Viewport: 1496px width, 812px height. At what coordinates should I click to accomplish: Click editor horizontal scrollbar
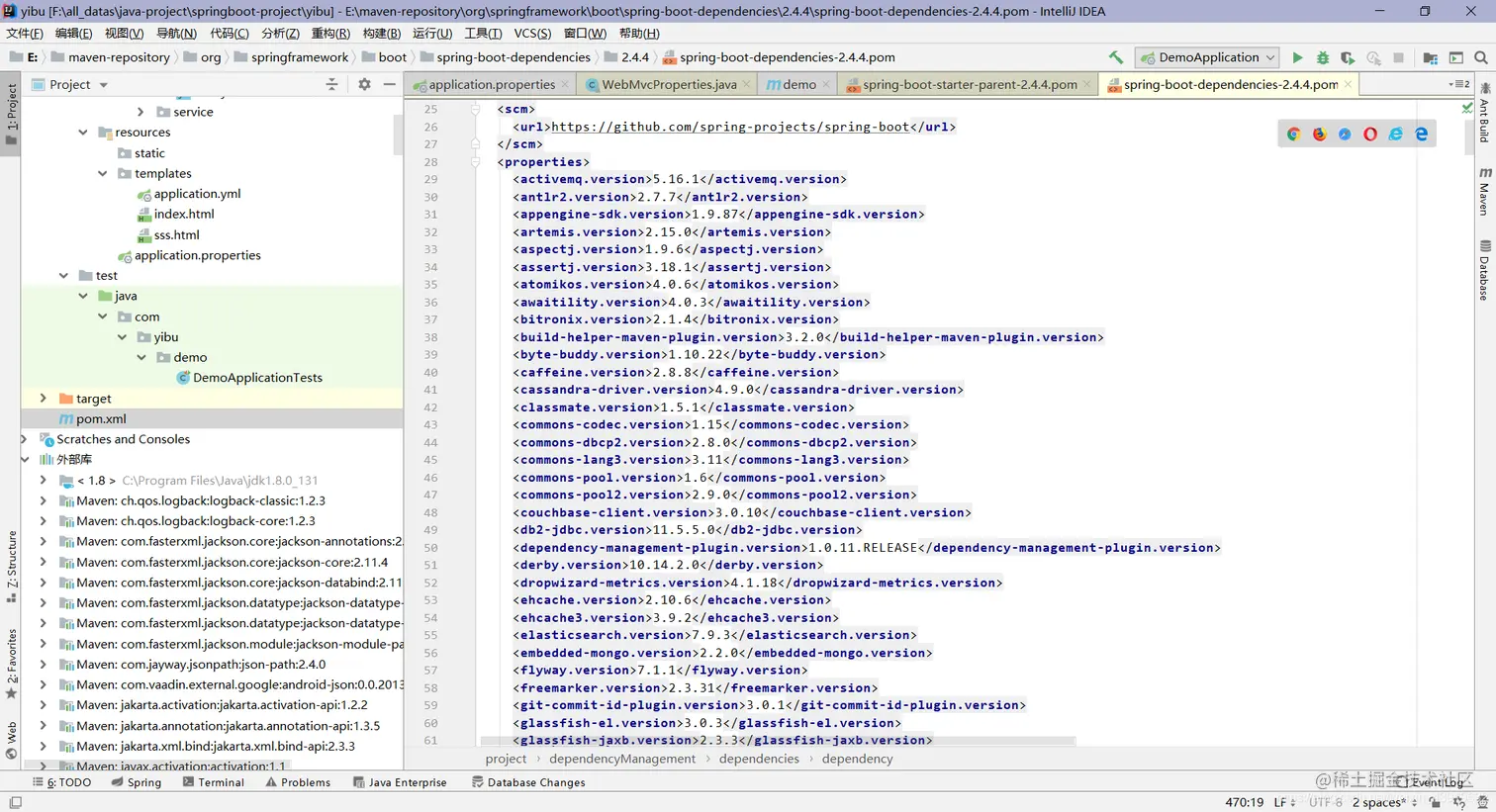tap(777, 741)
